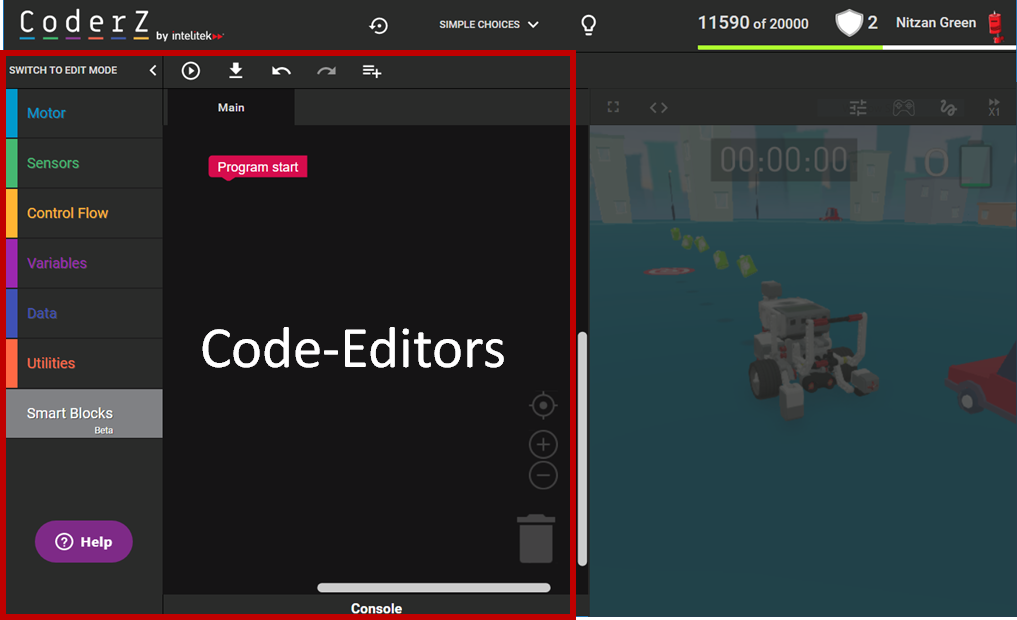Viewport: 1017px width, 620px height.
Task: Download the code with the download icon
Action: (x=236, y=71)
